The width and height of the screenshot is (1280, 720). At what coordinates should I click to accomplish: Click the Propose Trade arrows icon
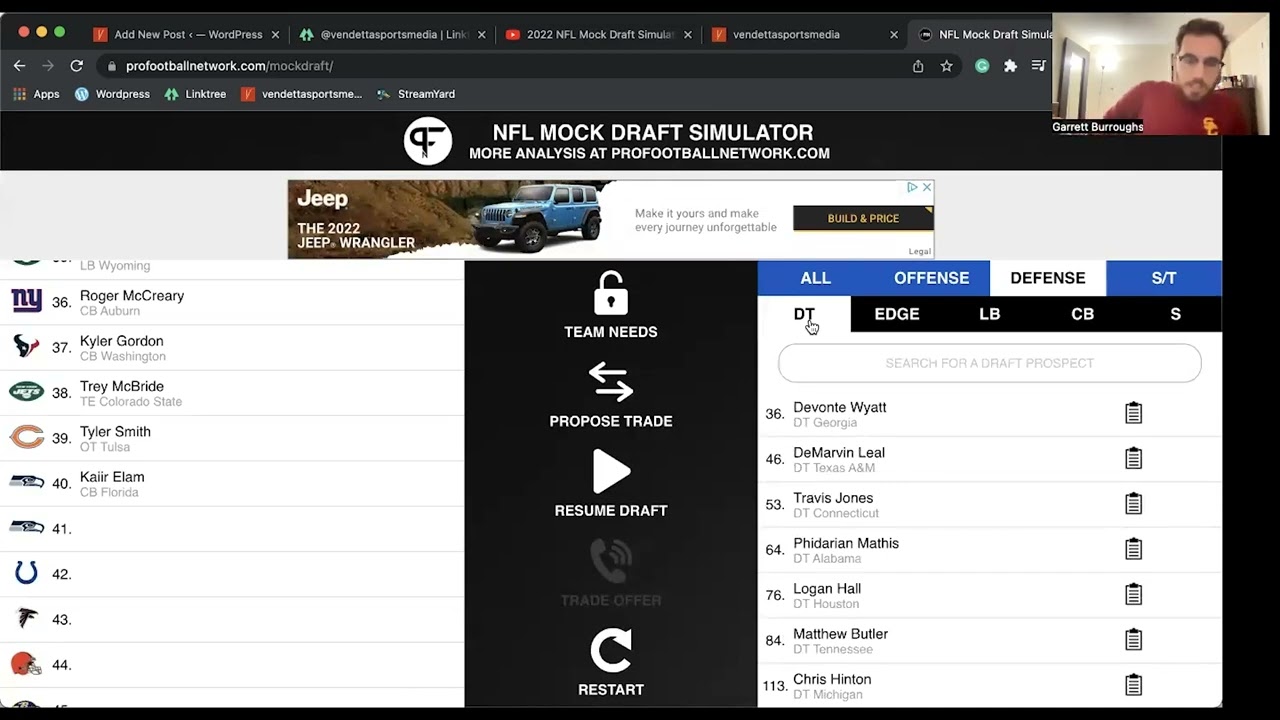coord(610,382)
